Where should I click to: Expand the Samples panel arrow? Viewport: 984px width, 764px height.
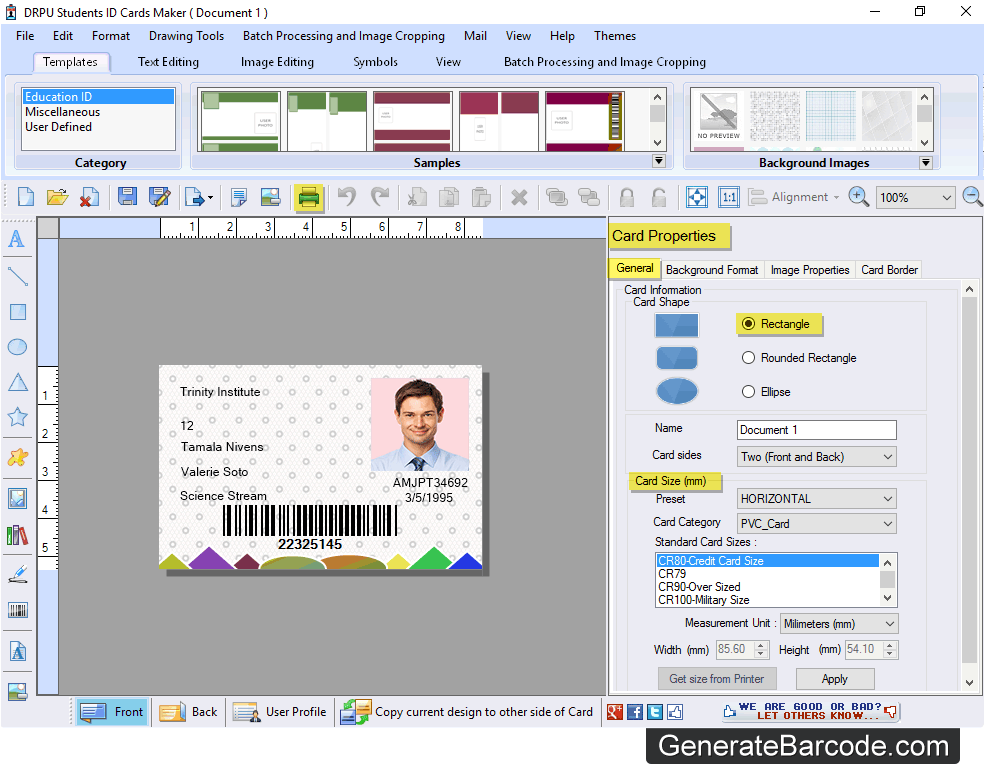click(x=659, y=161)
